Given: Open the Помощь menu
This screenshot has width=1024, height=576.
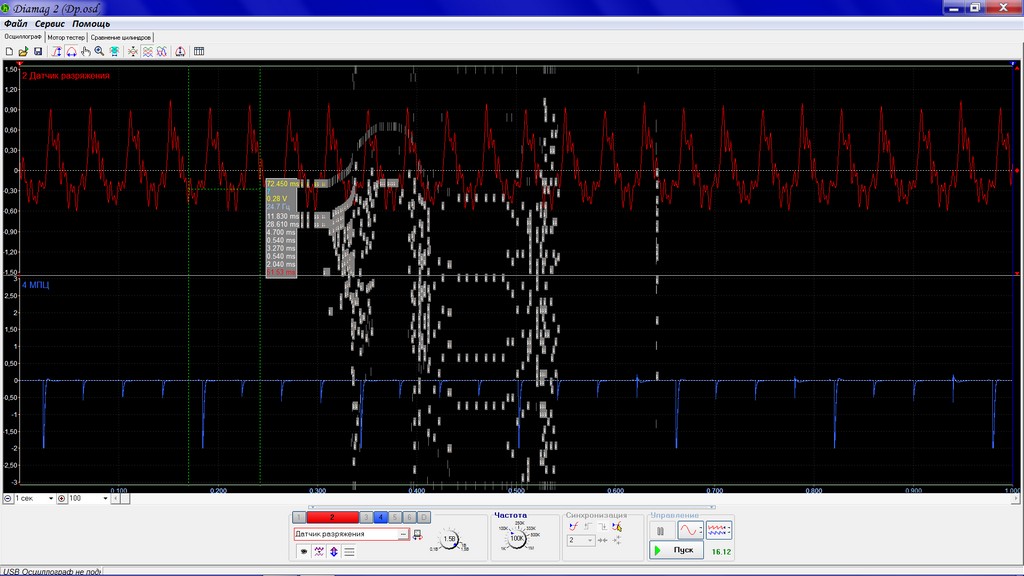Looking at the screenshot, I should [x=91, y=24].
